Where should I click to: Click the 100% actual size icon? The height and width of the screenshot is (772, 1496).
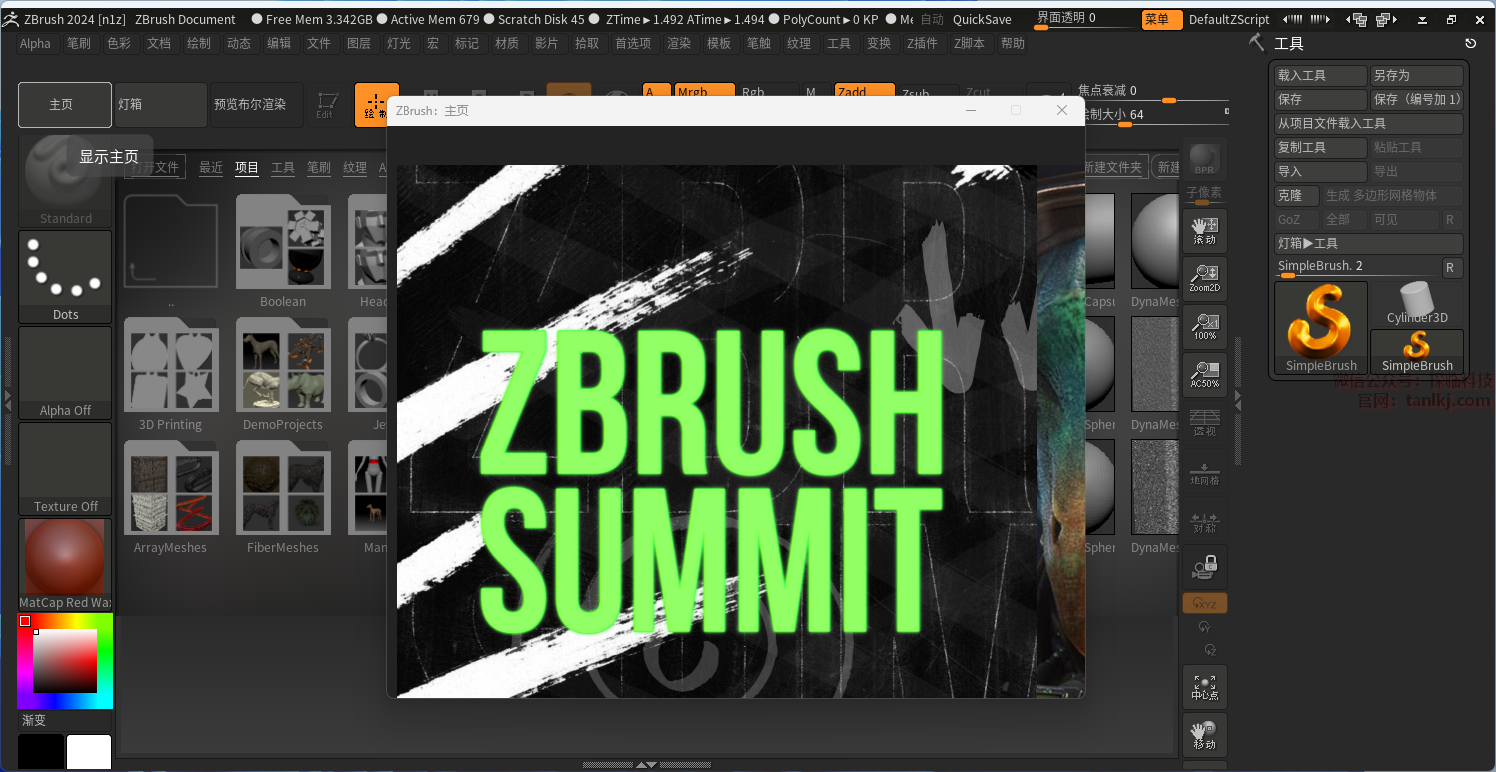[x=1204, y=326]
